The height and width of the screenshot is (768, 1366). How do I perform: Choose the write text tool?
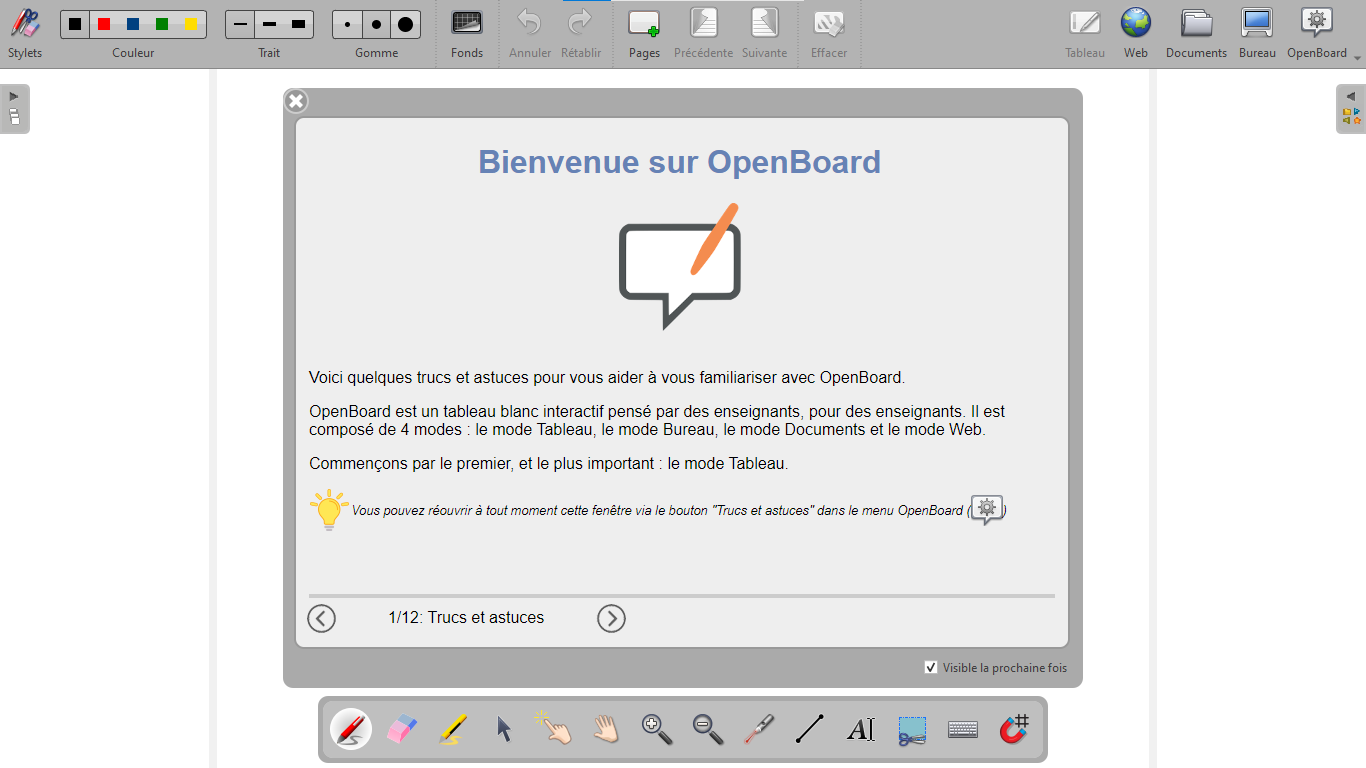(x=861, y=729)
